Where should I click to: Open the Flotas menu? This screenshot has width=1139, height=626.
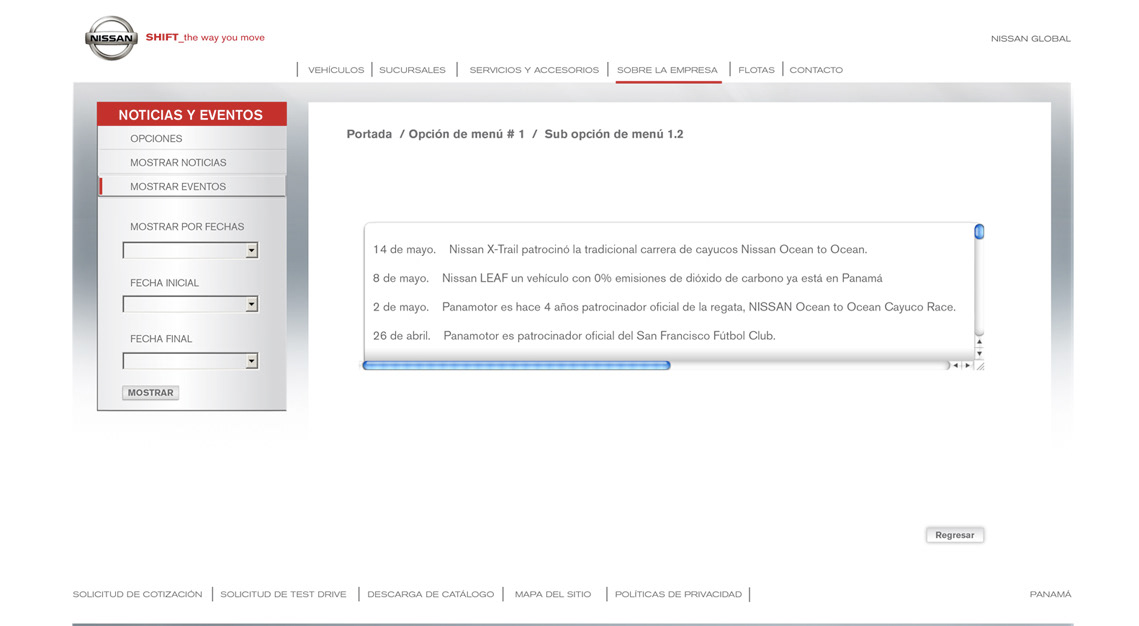(756, 70)
